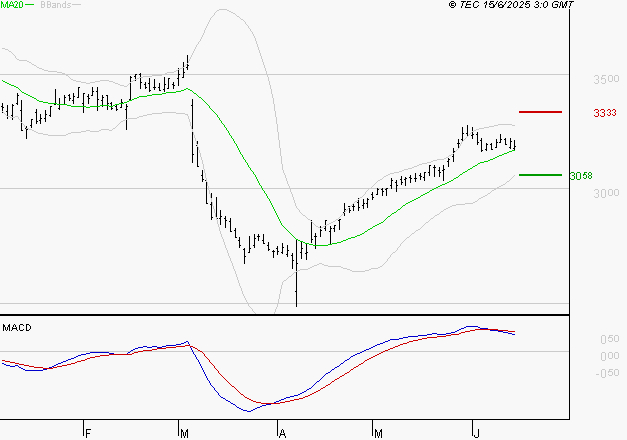This screenshot has height=440, width=627.
Task: Click the 3000 price axis label
Action: (606, 193)
